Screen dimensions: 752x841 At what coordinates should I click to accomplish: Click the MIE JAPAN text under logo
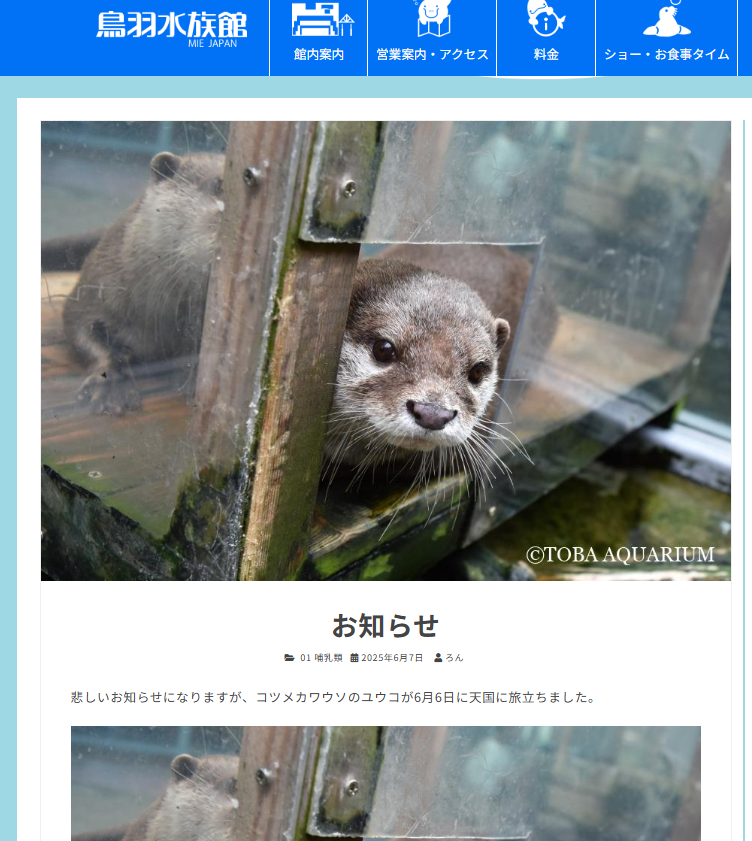pyautogui.click(x=212, y=43)
